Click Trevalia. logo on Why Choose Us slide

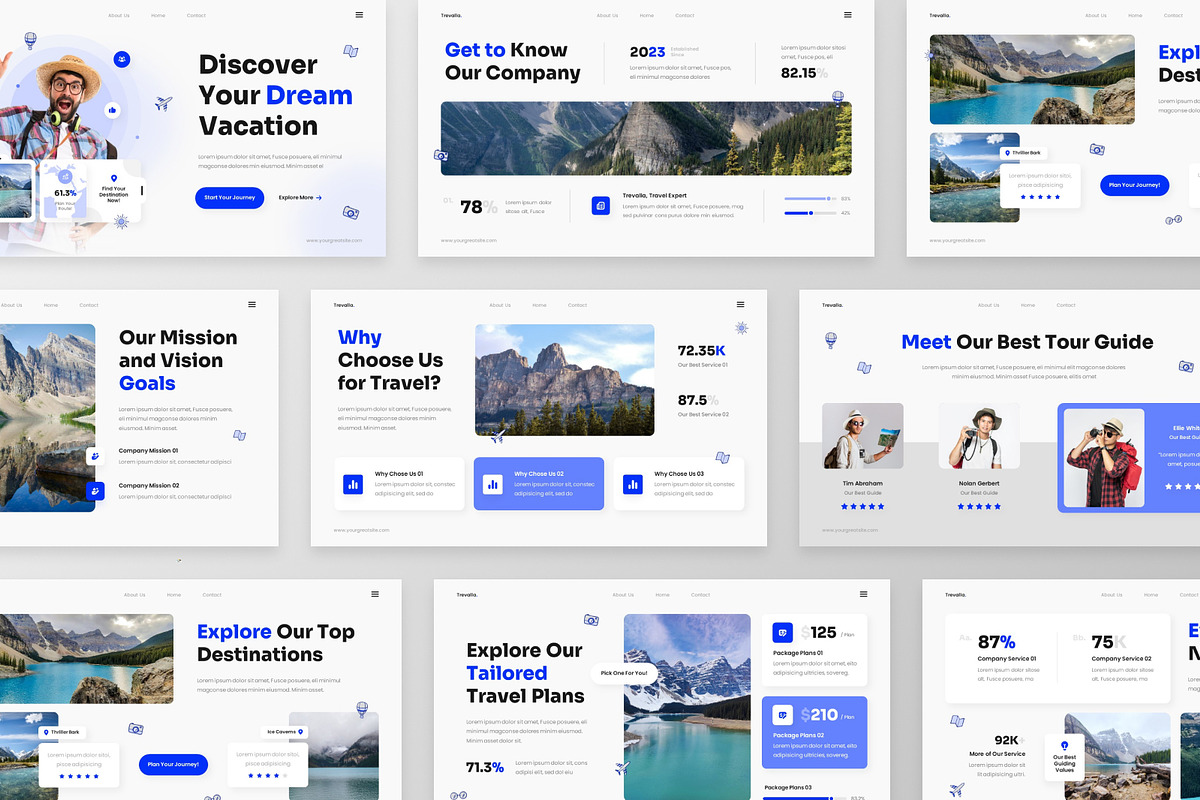coord(344,305)
